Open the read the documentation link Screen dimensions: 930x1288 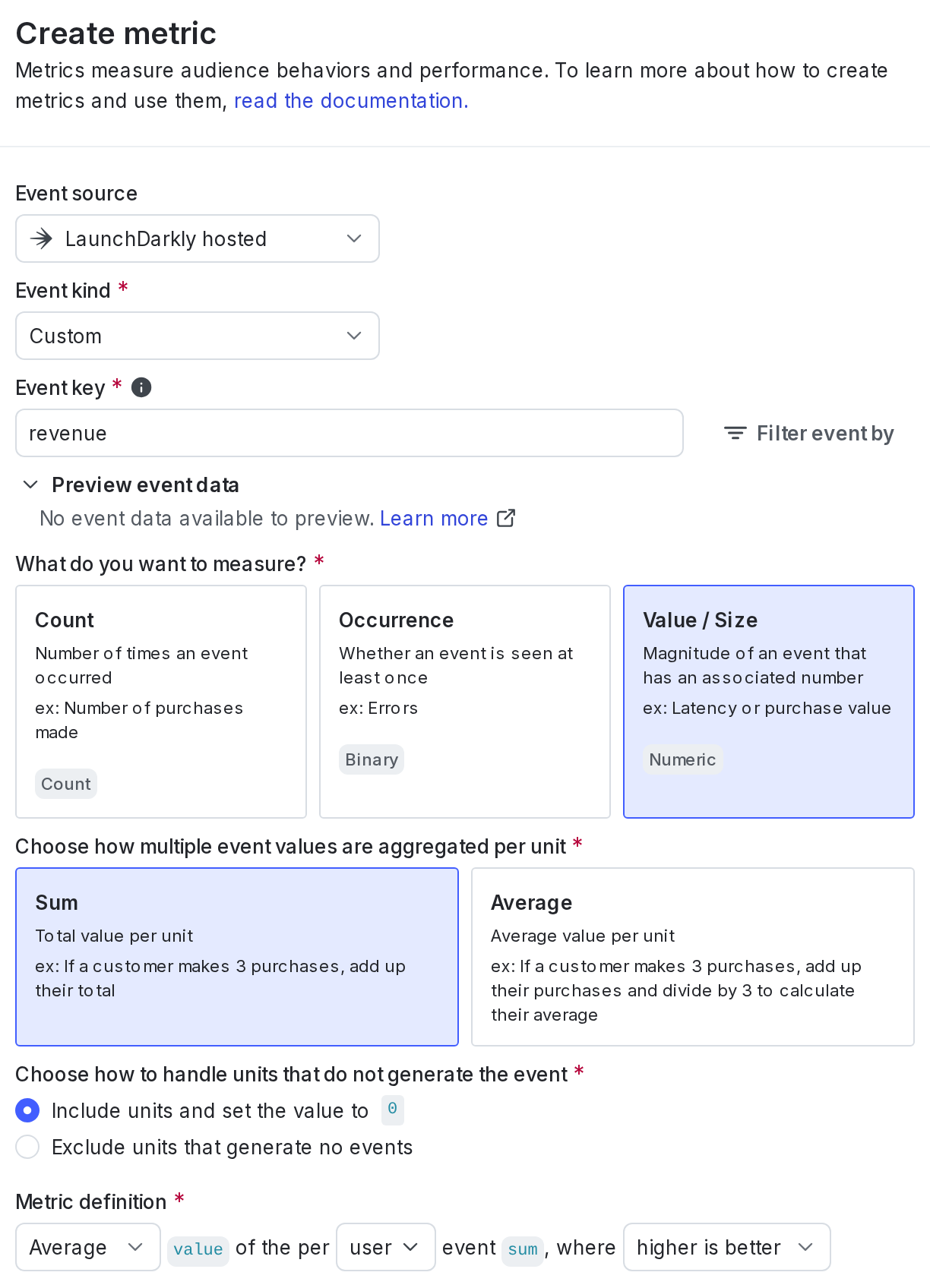pyautogui.click(x=351, y=100)
